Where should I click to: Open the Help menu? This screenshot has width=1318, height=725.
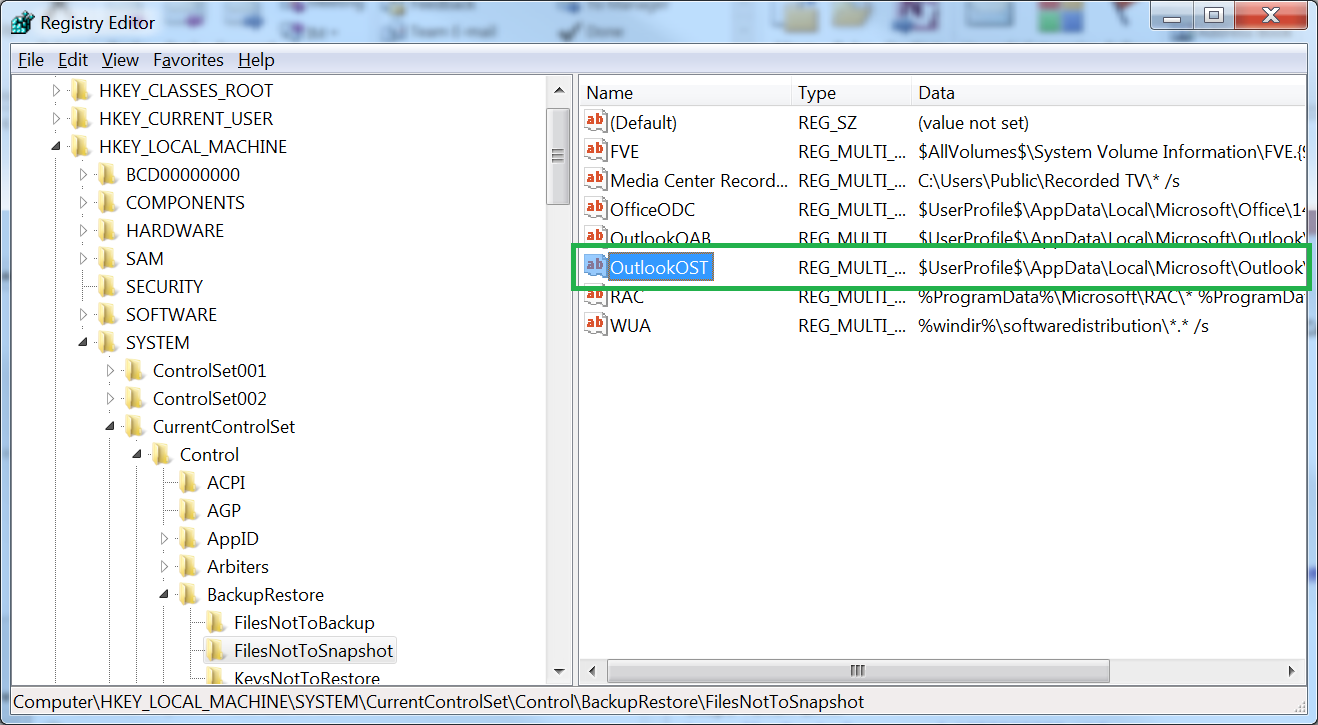[x=256, y=60]
